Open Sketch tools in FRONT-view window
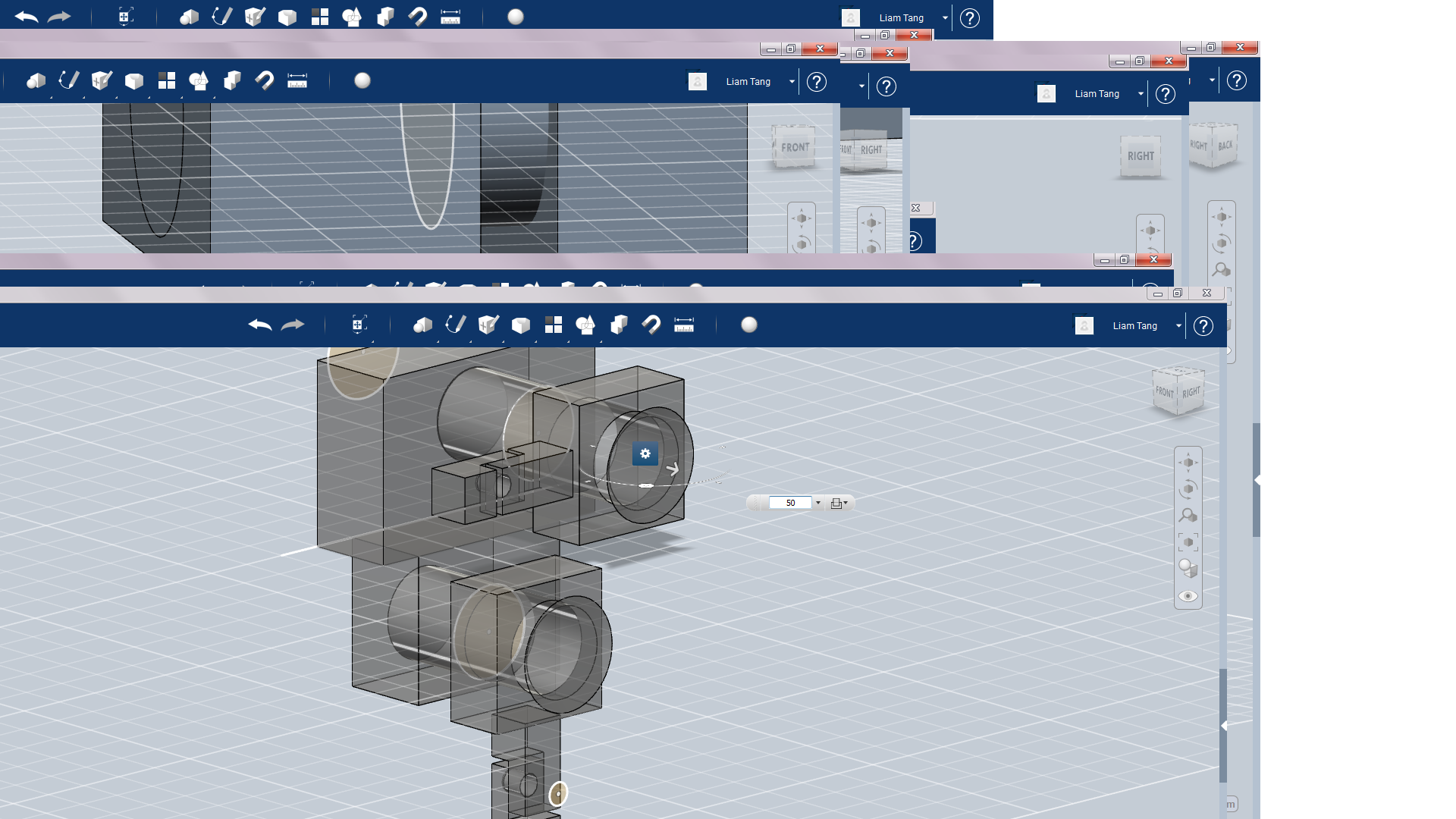The width and height of the screenshot is (1456, 819). click(69, 81)
